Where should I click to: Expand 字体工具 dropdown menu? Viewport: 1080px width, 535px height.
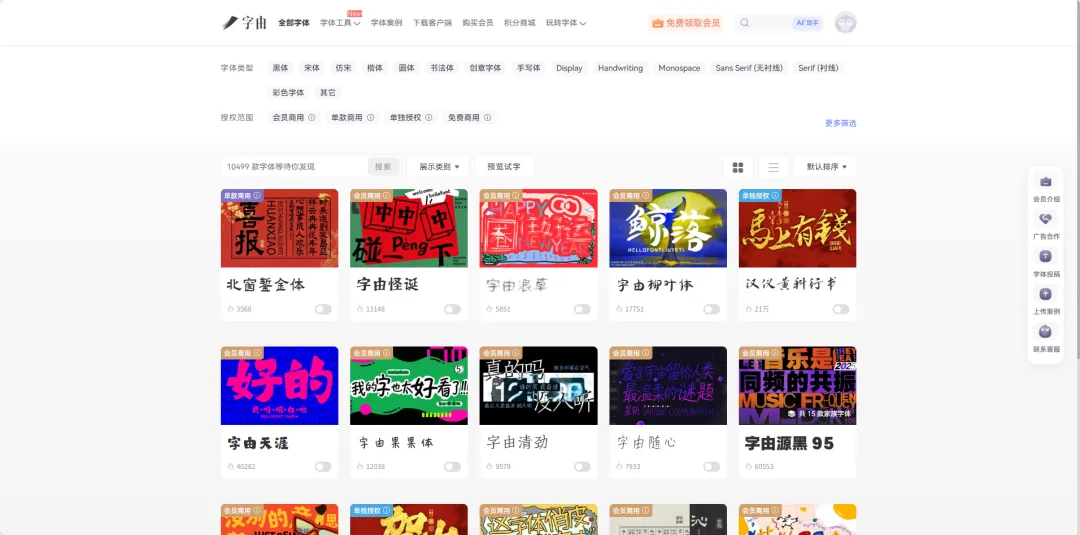[340, 23]
